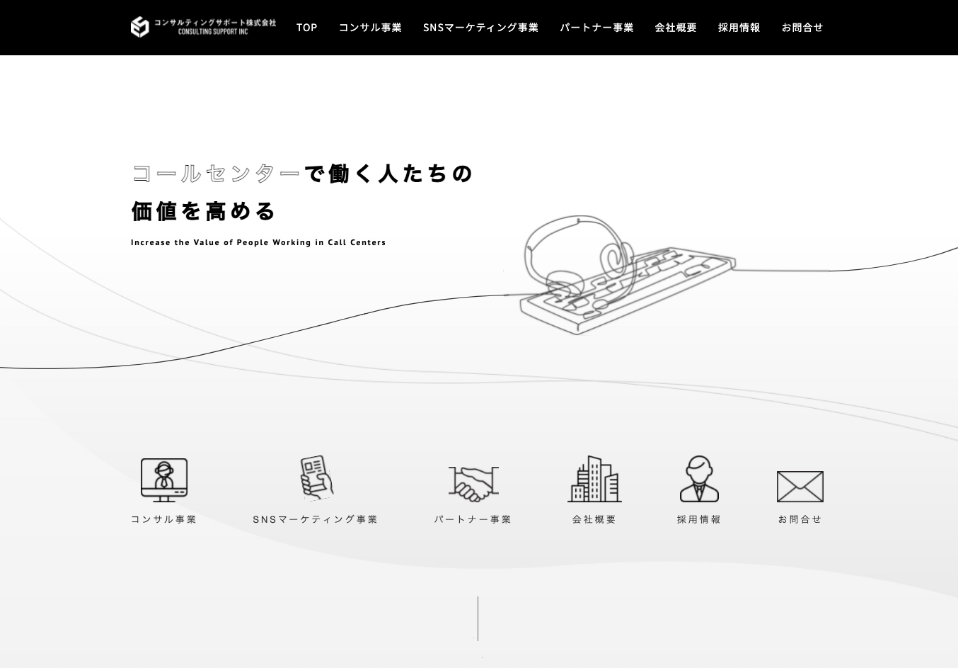Click the パートナー事業 caption under handshake

(473, 520)
